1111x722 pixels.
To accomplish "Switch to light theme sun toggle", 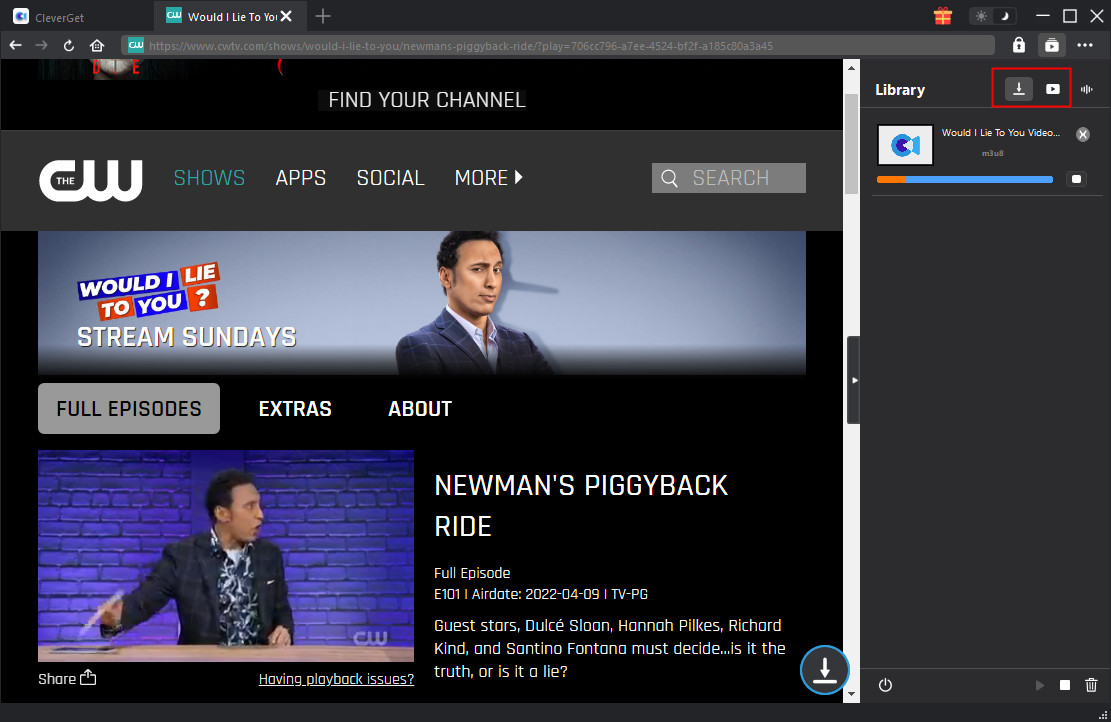I will [x=981, y=16].
